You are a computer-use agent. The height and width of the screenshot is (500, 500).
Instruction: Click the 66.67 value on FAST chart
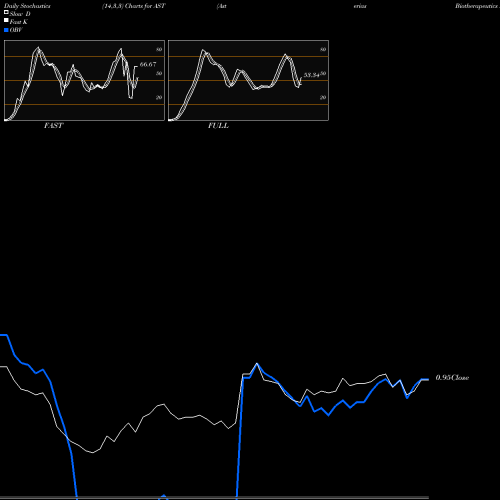pos(148,64)
